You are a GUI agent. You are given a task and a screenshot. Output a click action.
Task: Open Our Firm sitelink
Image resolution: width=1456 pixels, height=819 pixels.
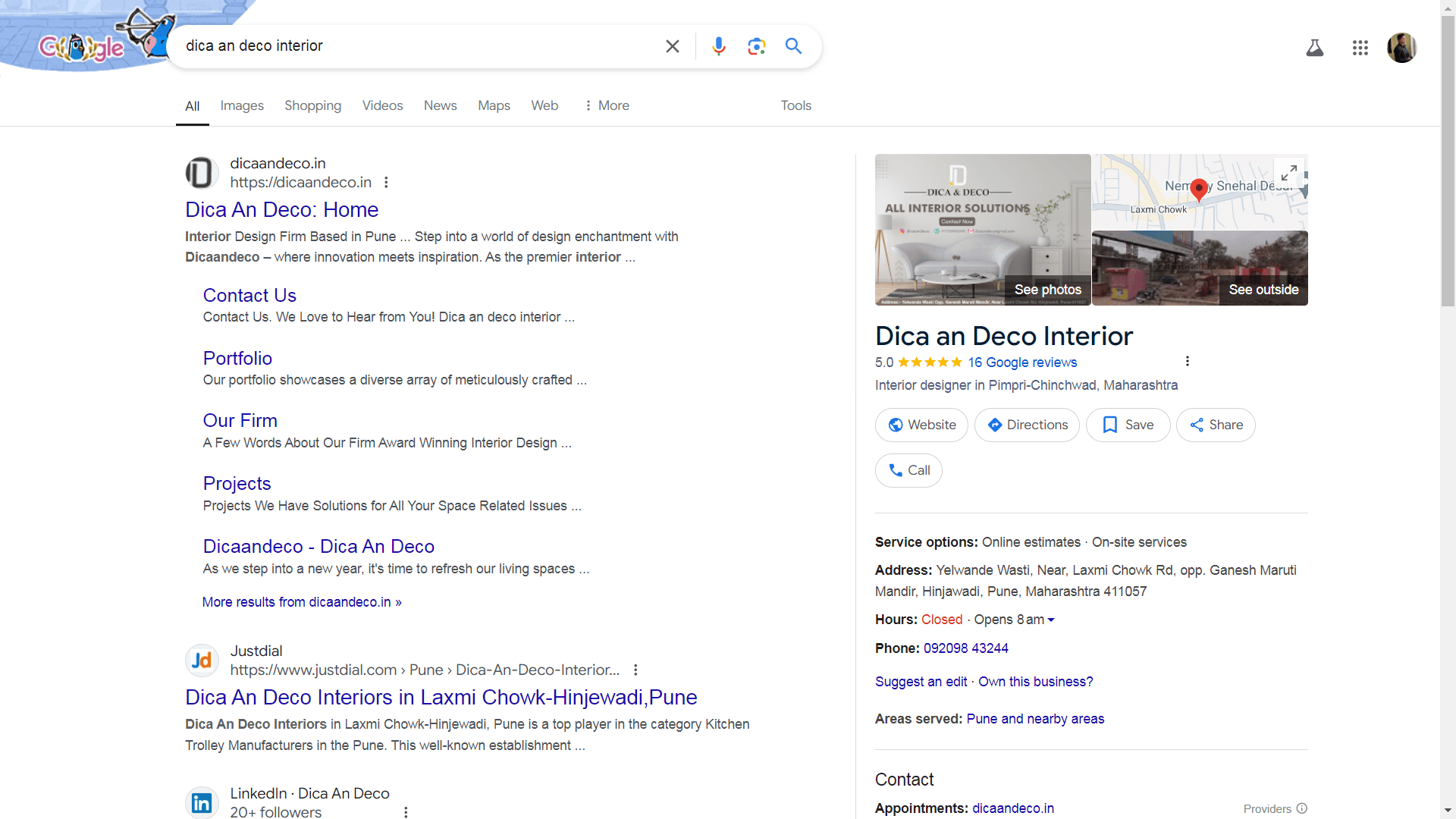click(x=240, y=421)
